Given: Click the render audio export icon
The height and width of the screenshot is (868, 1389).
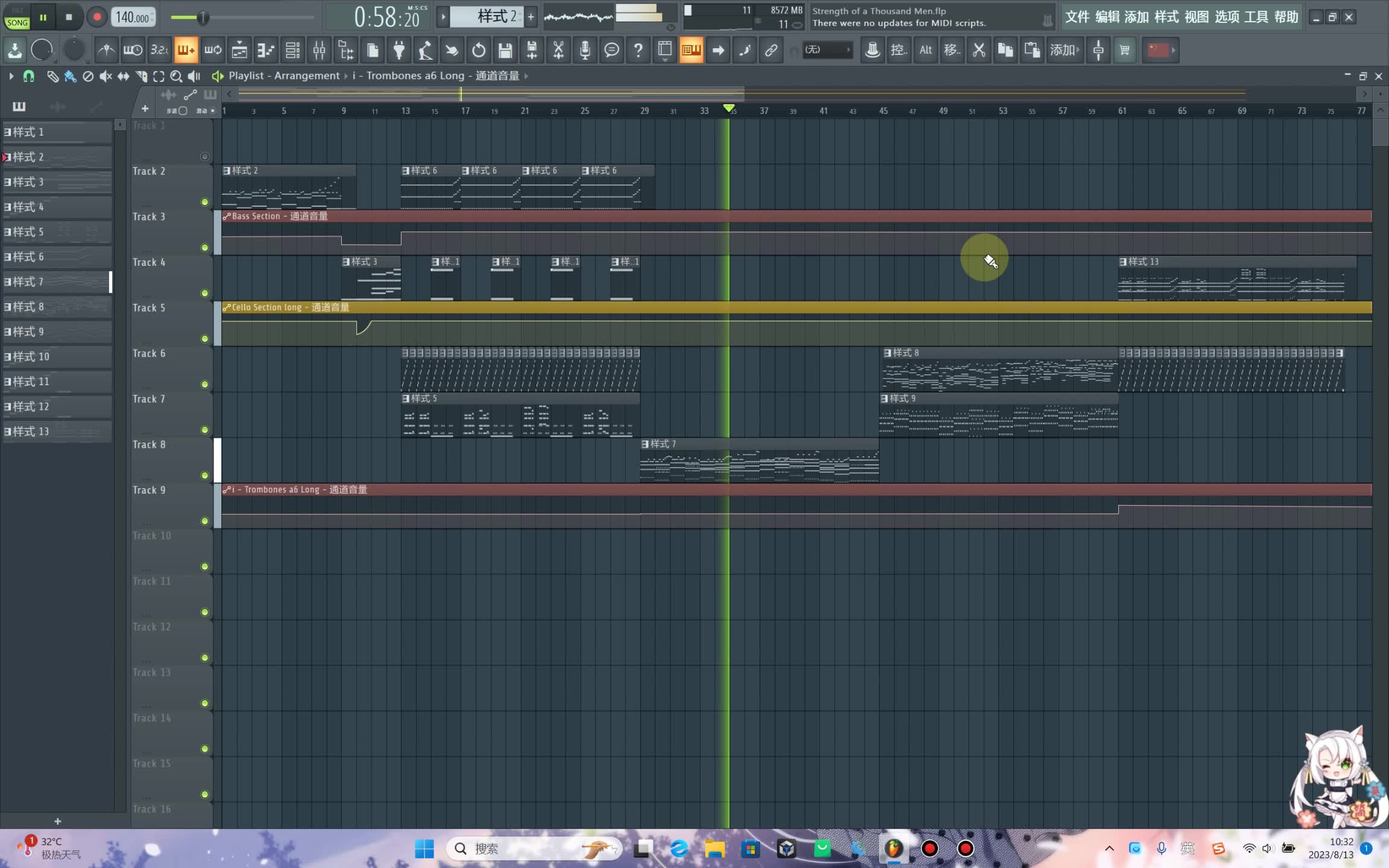Looking at the screenshot, I should point(532,50).
